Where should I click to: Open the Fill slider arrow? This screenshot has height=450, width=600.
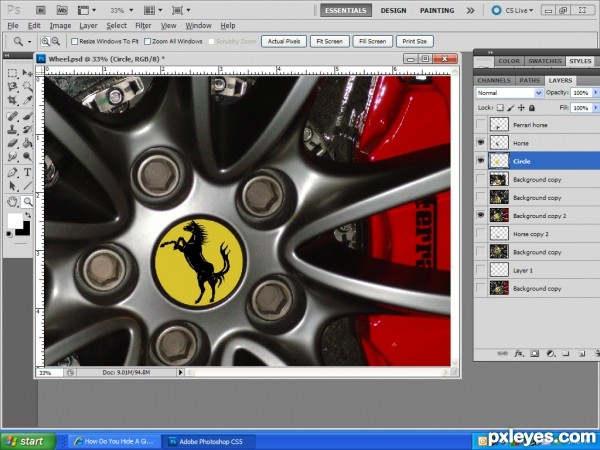coord(595,108)
